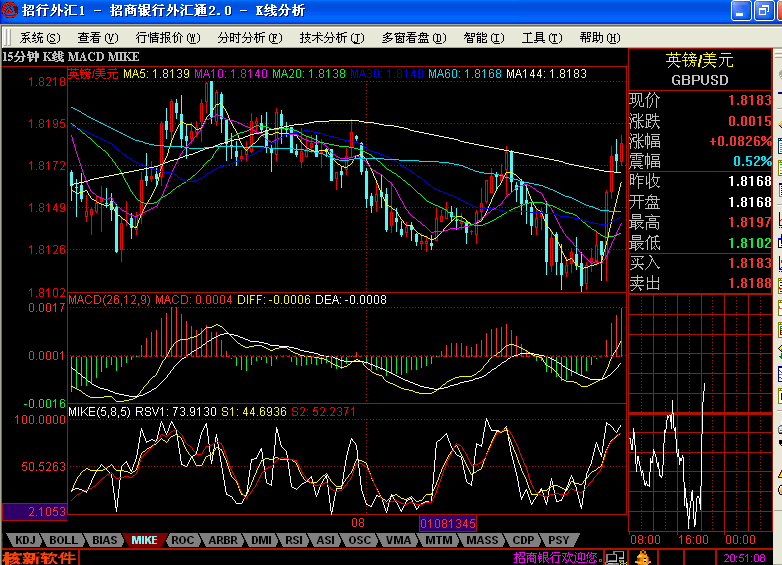This screenshot has height=565, width=782.
Task: Click the S1: 44.6936 readout
Action: pyautogui.click(x=254, y=412)
